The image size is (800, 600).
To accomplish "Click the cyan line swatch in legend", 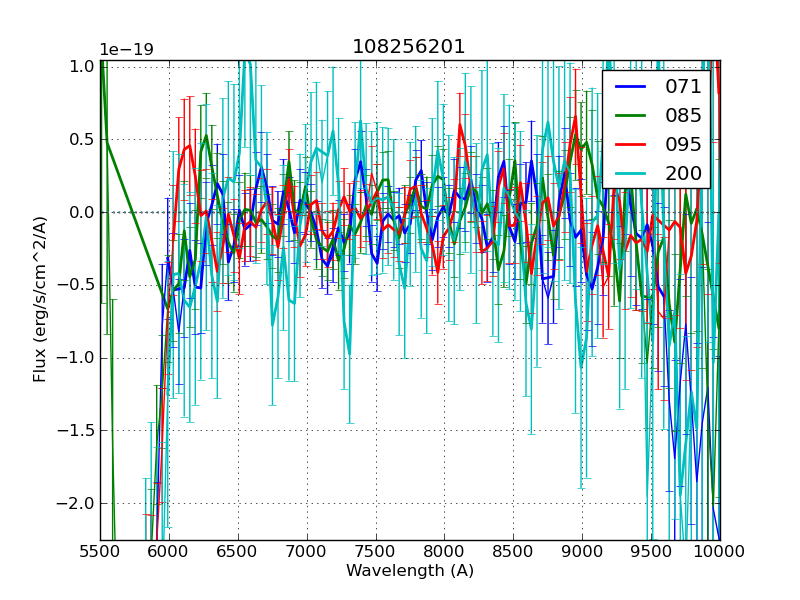I will [x=630, y=173].
